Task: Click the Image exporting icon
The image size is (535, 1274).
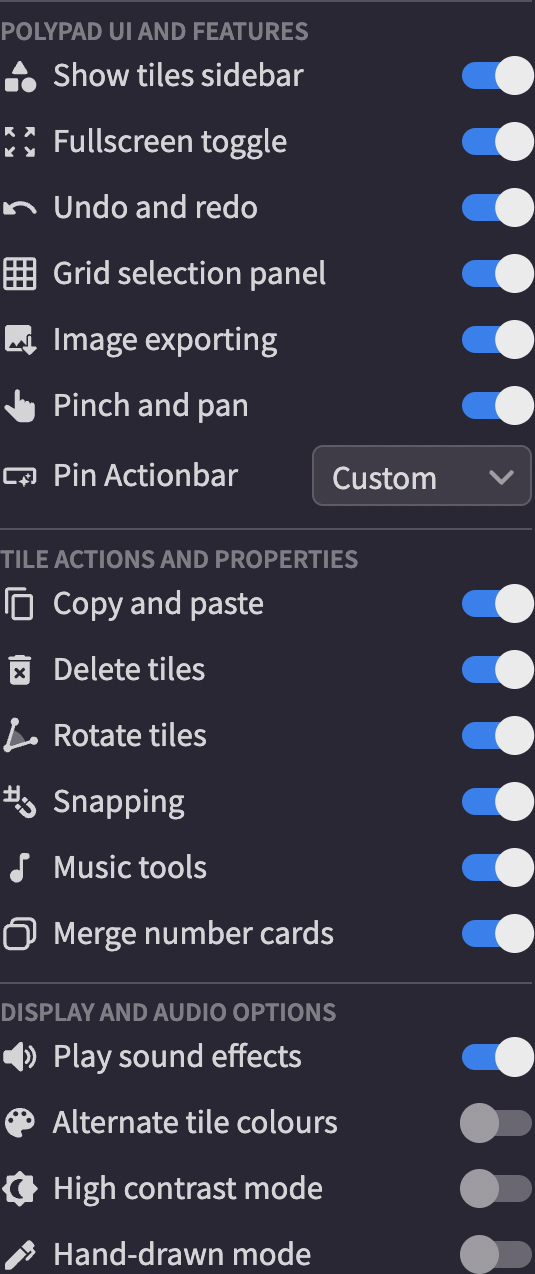Action: [x=20, y=340]
